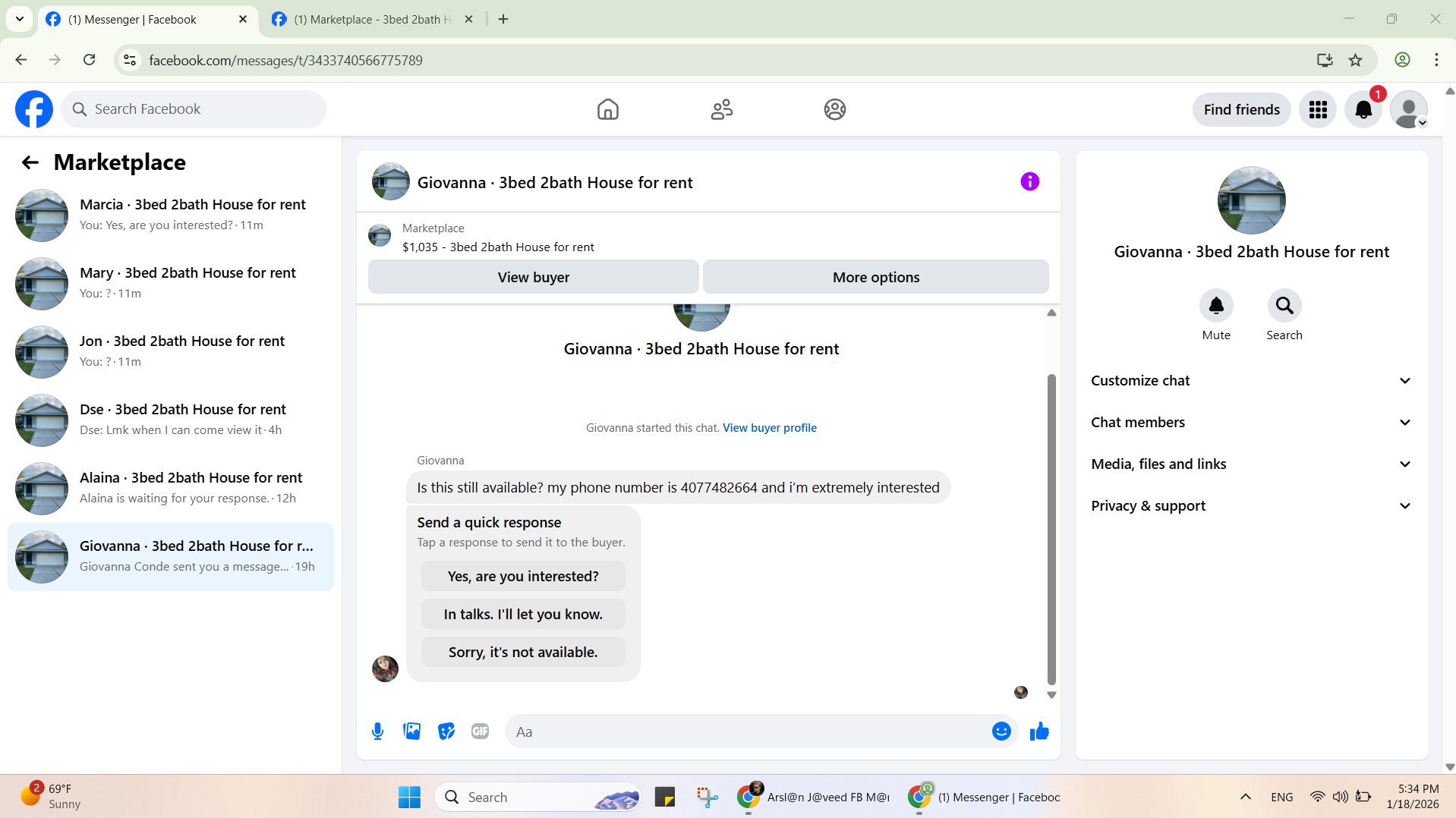The width and height of the screenshot is (1456, 818).
Task: Send quick response 'In talks. I'll let you know.'
Action: tap(523, 614)
